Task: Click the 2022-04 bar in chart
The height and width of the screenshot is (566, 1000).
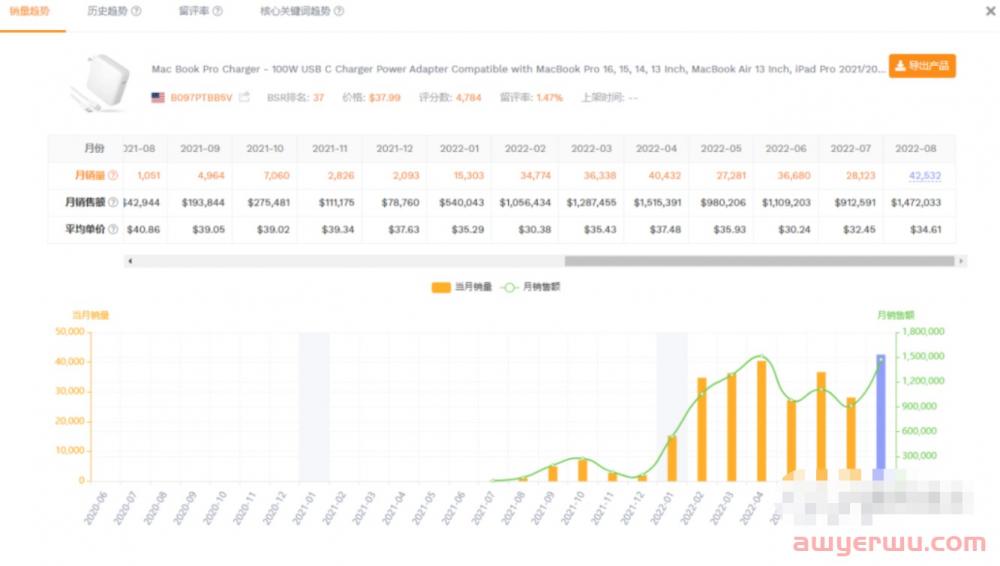Action: pos(761,420)
